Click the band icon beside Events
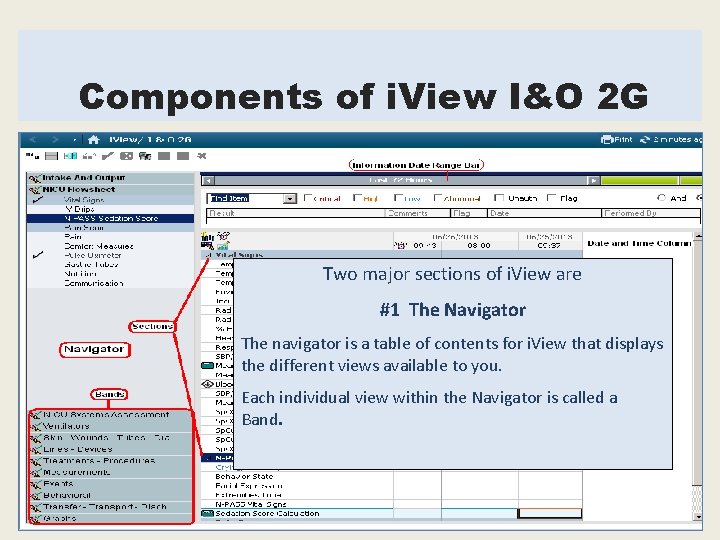The image size is (720, 540). (35, 484)
